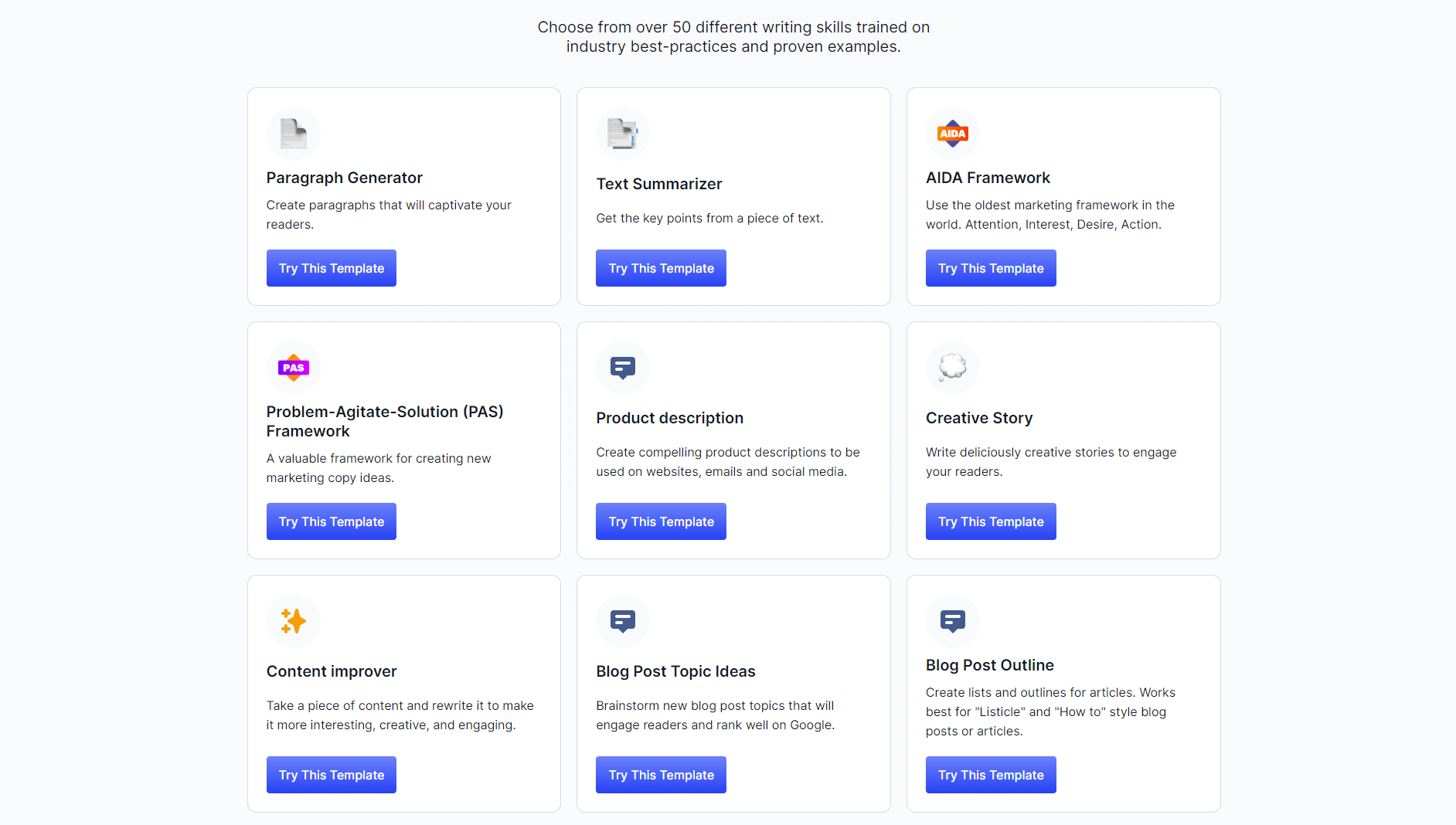The height and width of the screenshot is (825, 1456).
Task: Click the Paragraph Generator document icon
Action: pos(293,134)
